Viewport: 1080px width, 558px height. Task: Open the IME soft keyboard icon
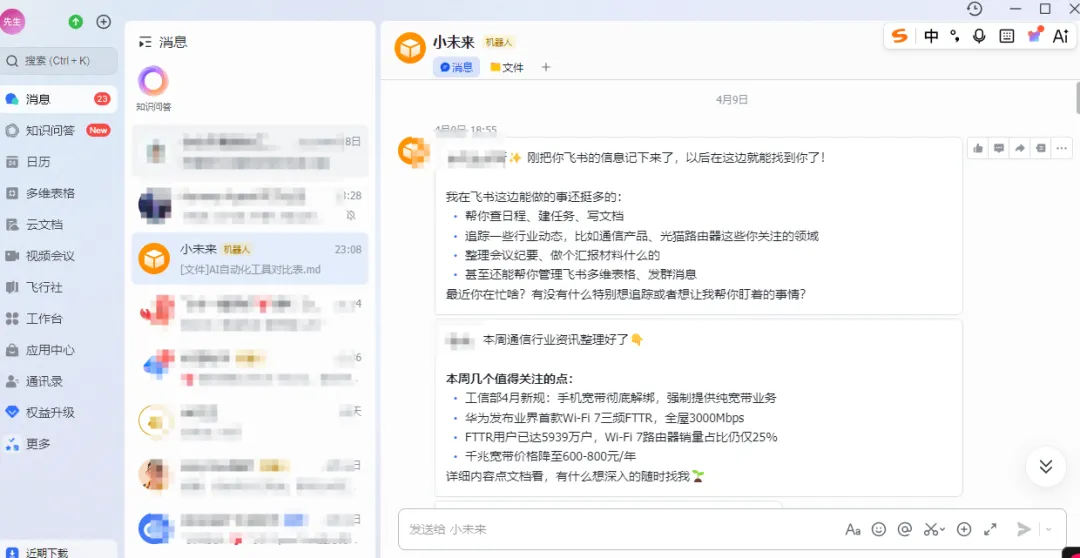click(x=1007, y=37)
